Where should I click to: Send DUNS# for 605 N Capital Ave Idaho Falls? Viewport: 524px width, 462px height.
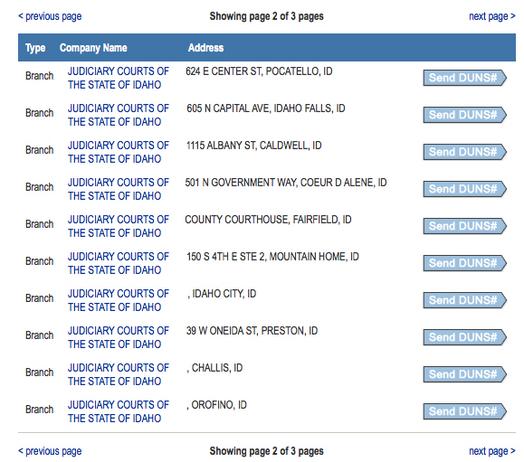click(x=465, y=115)
